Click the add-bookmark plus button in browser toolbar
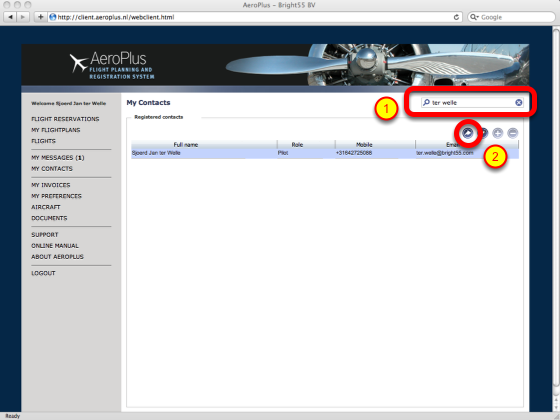The image size is (560, 420). click(x=40, y=17)
